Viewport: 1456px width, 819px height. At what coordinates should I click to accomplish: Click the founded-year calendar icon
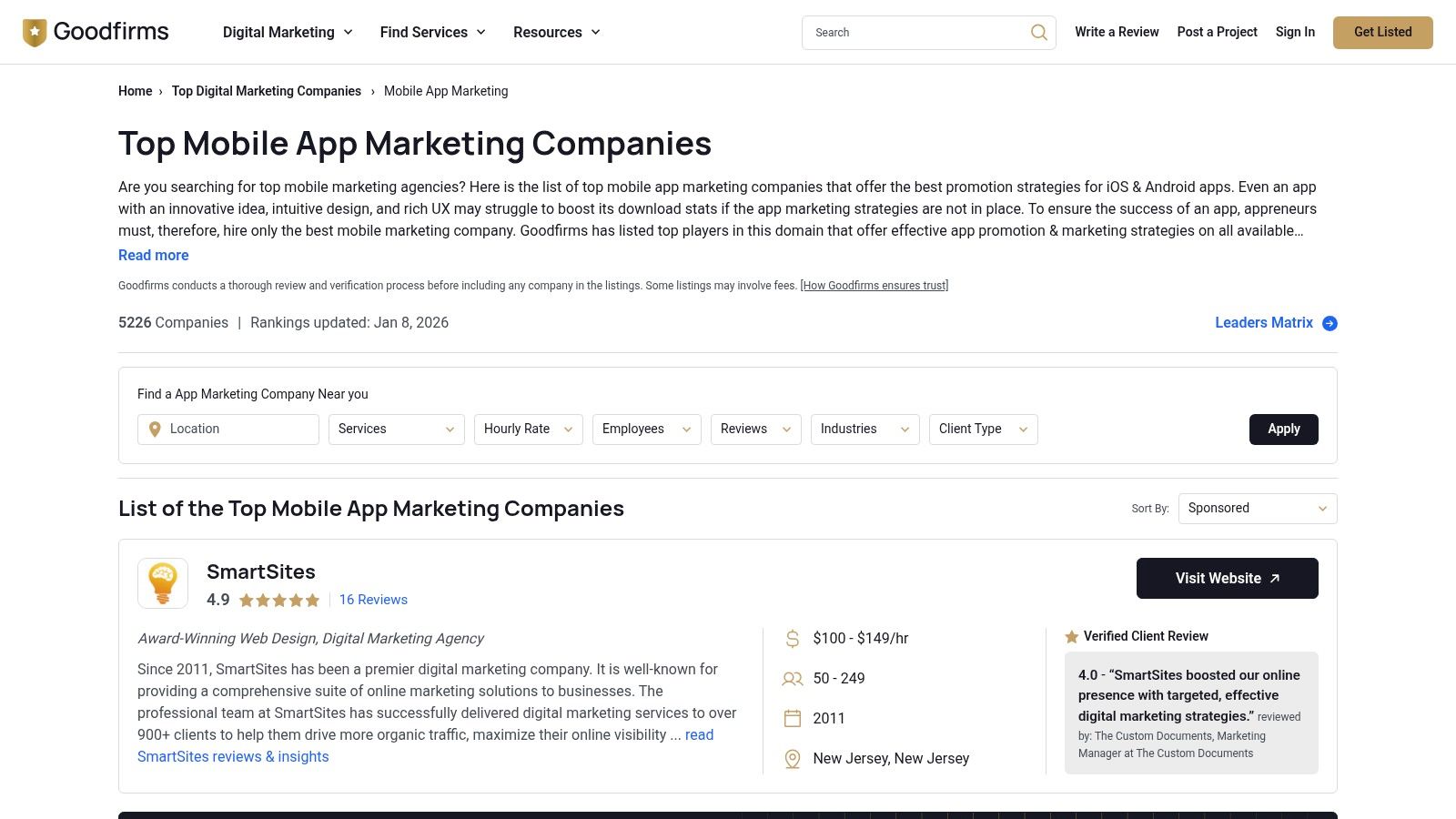coord(793,719)
